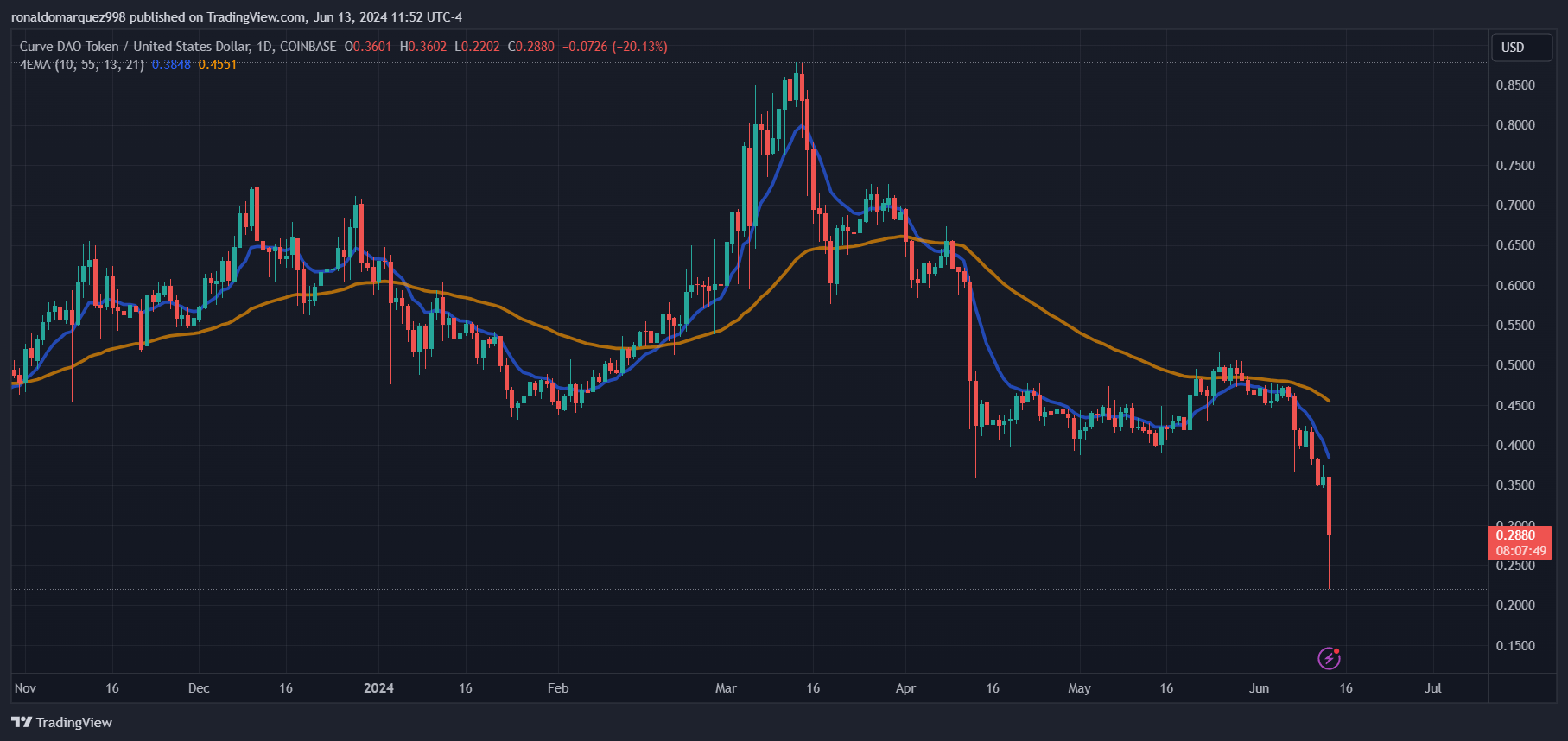Image resolution: width=1568 pixels, height=741 pixels.
Task: Click the 0.8000 price axis label
Action: click(1515, 125)
